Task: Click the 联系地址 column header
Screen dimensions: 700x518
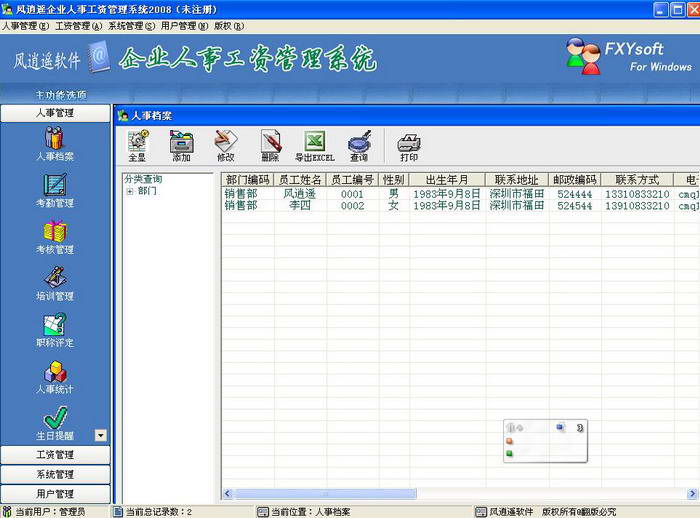Action: [517, 180]
